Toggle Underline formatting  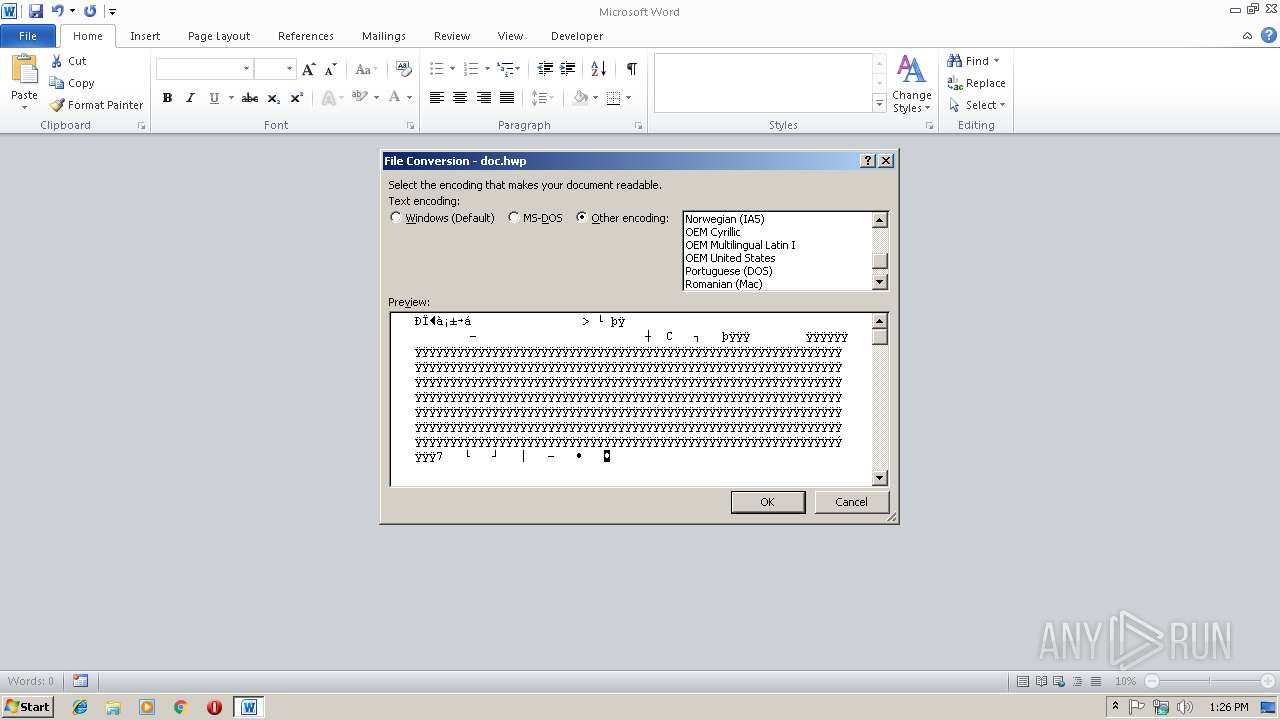(214, 98)
